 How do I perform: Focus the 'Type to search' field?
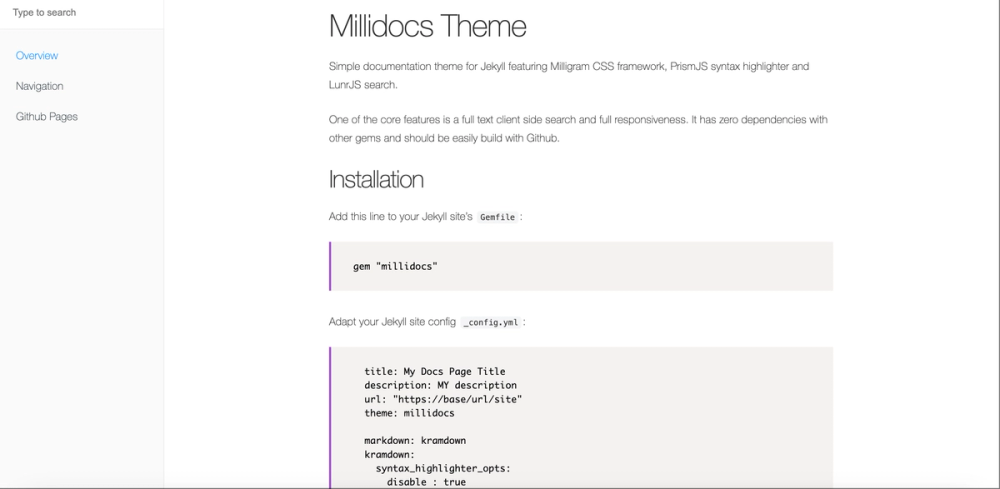point(82,13)
